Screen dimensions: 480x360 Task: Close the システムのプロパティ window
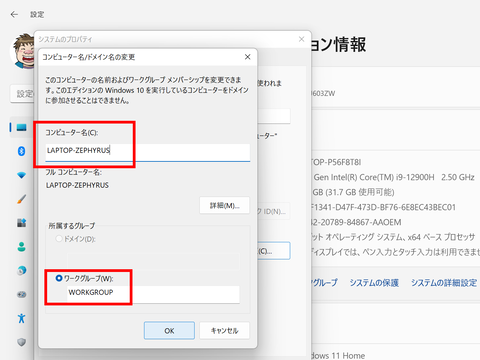(301, 39)
